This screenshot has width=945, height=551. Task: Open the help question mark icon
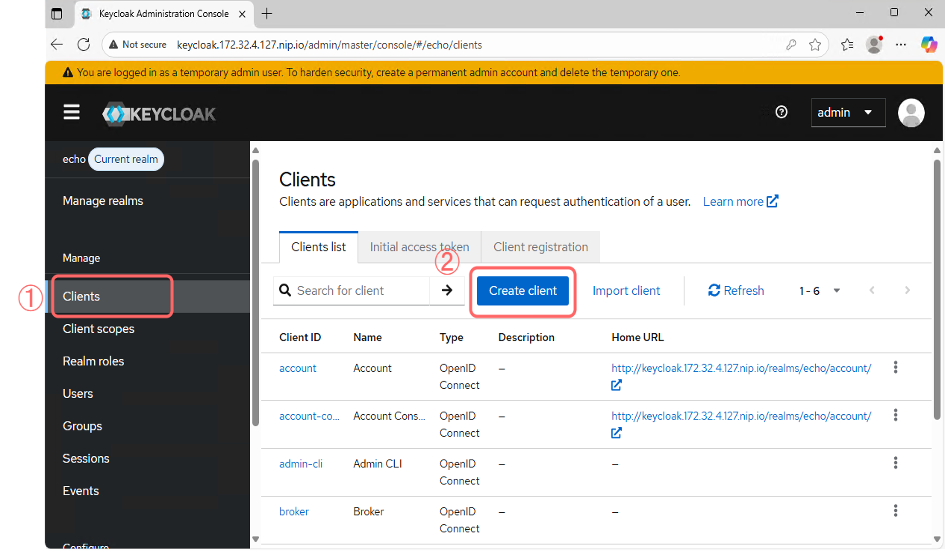[x=782, y=113]
